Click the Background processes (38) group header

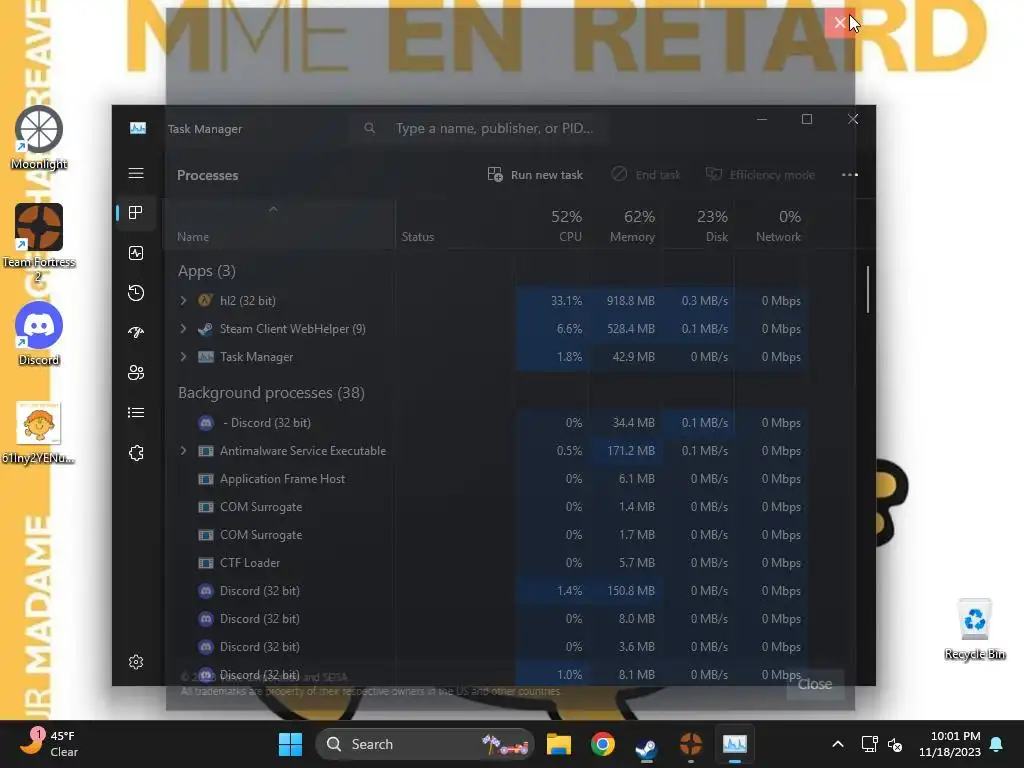(271, 392)
